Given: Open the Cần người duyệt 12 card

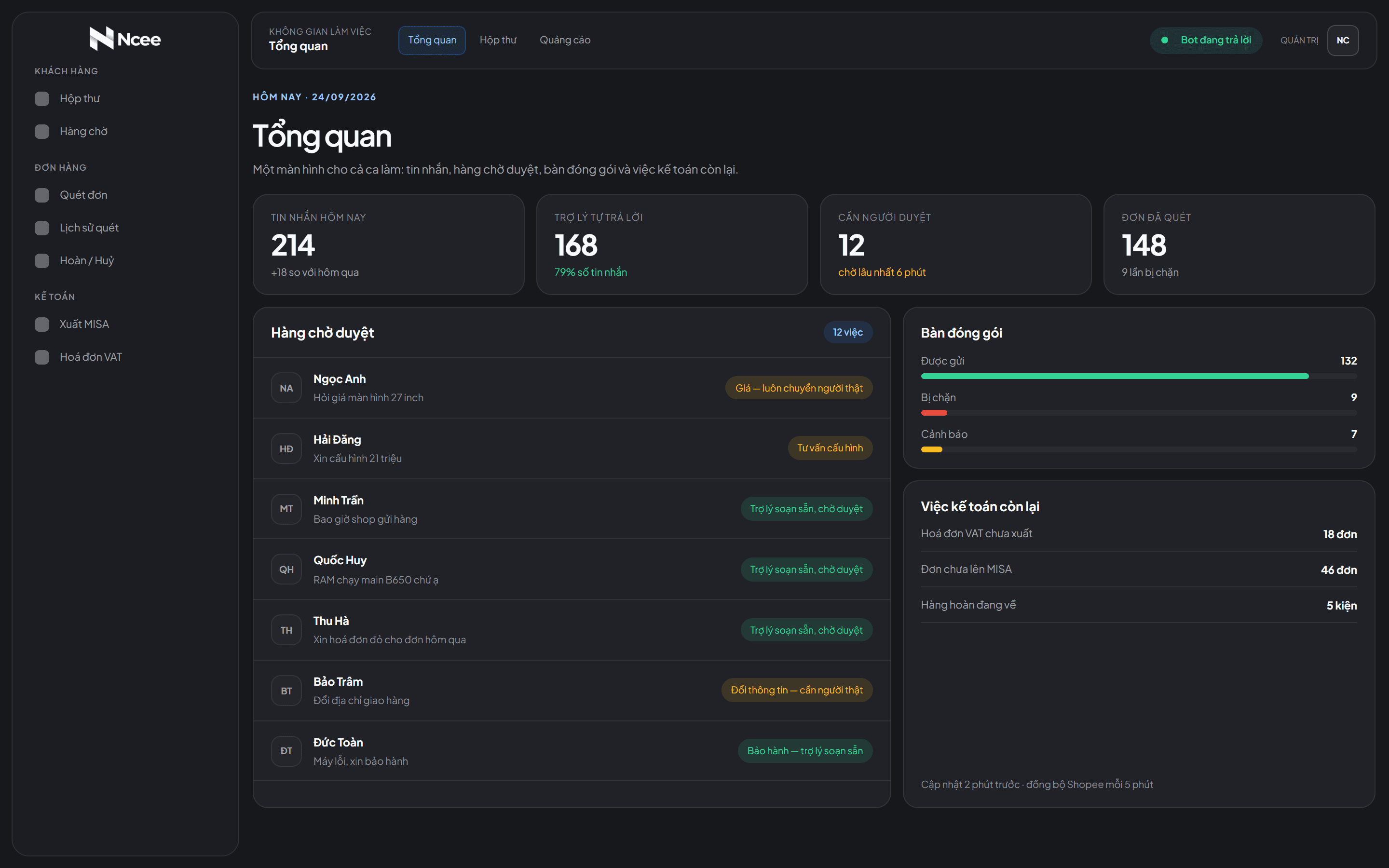Looking at the screenshot, I should click(x=955, y=244).
